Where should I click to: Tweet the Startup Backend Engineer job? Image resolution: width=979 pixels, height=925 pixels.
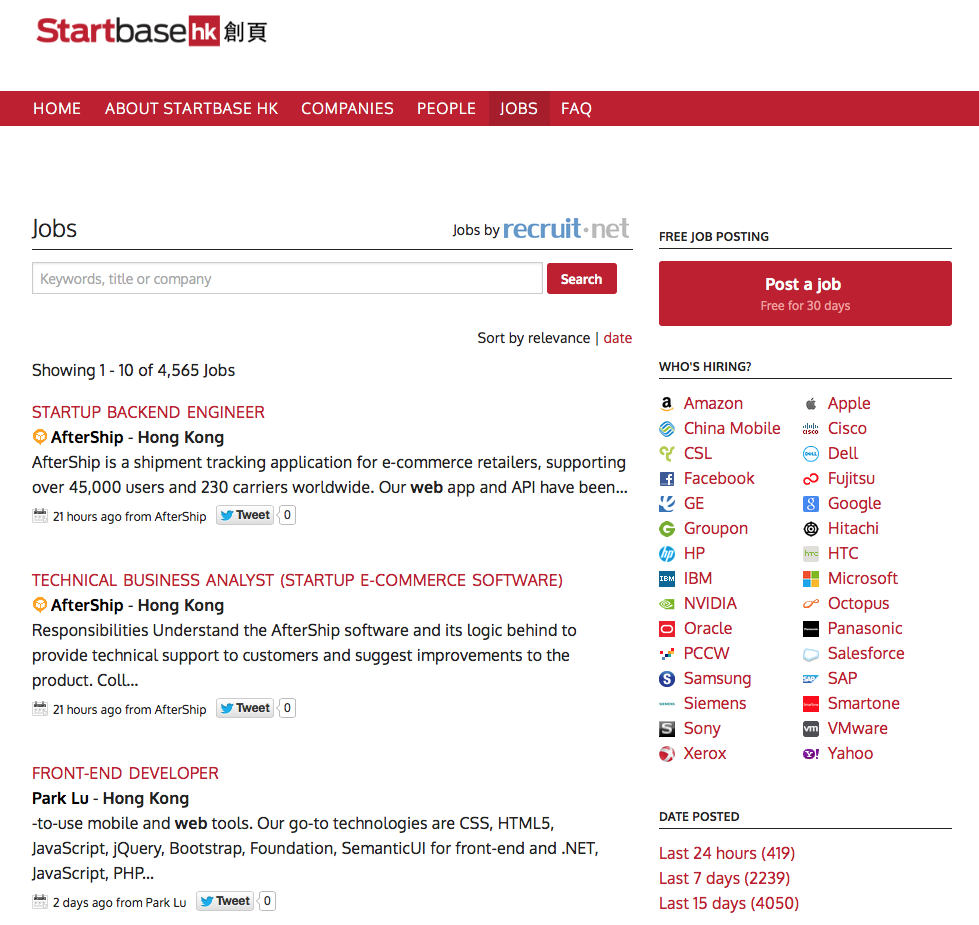[245, 516]
